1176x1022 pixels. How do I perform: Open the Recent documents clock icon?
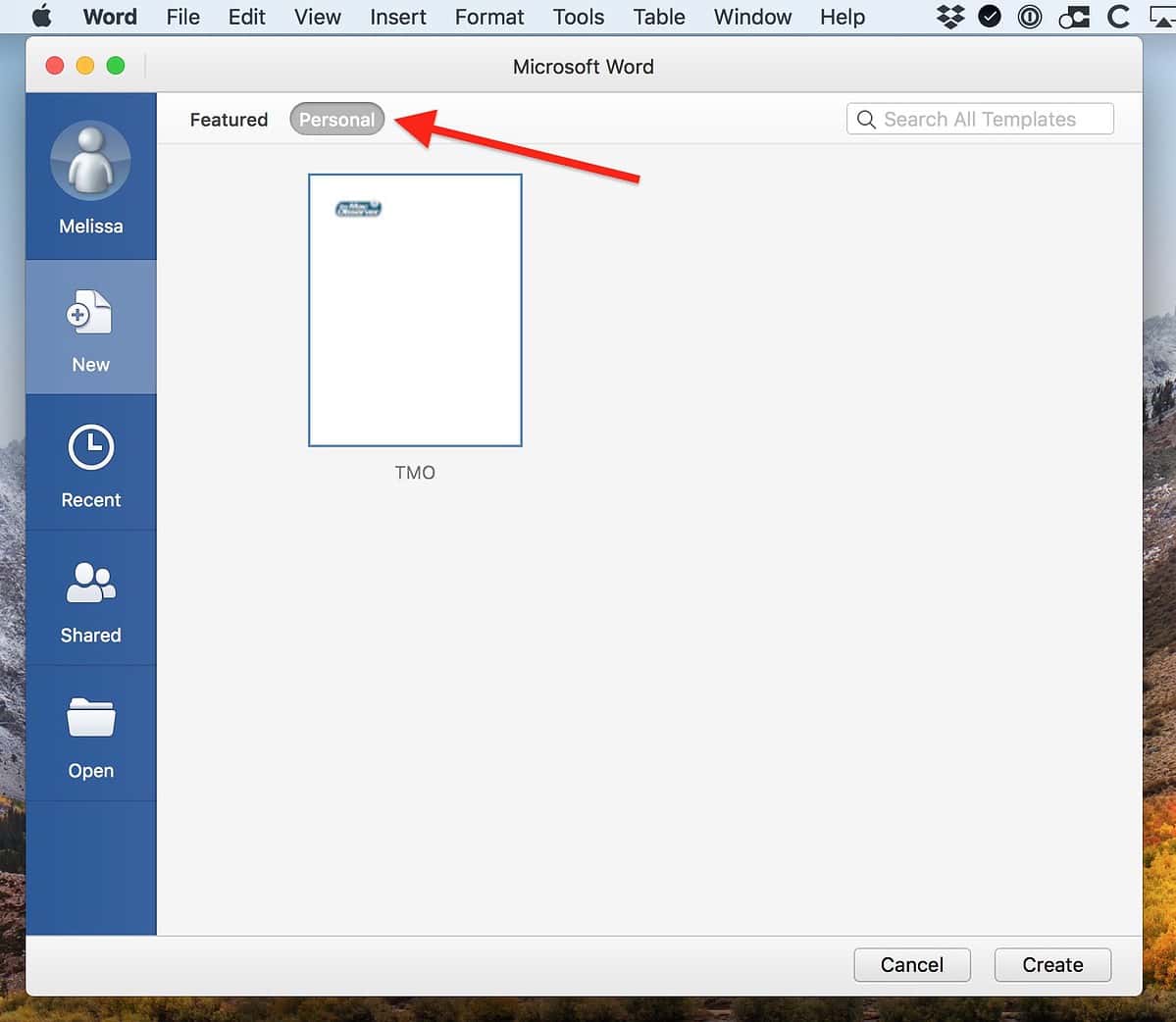[x=90, y=448]
